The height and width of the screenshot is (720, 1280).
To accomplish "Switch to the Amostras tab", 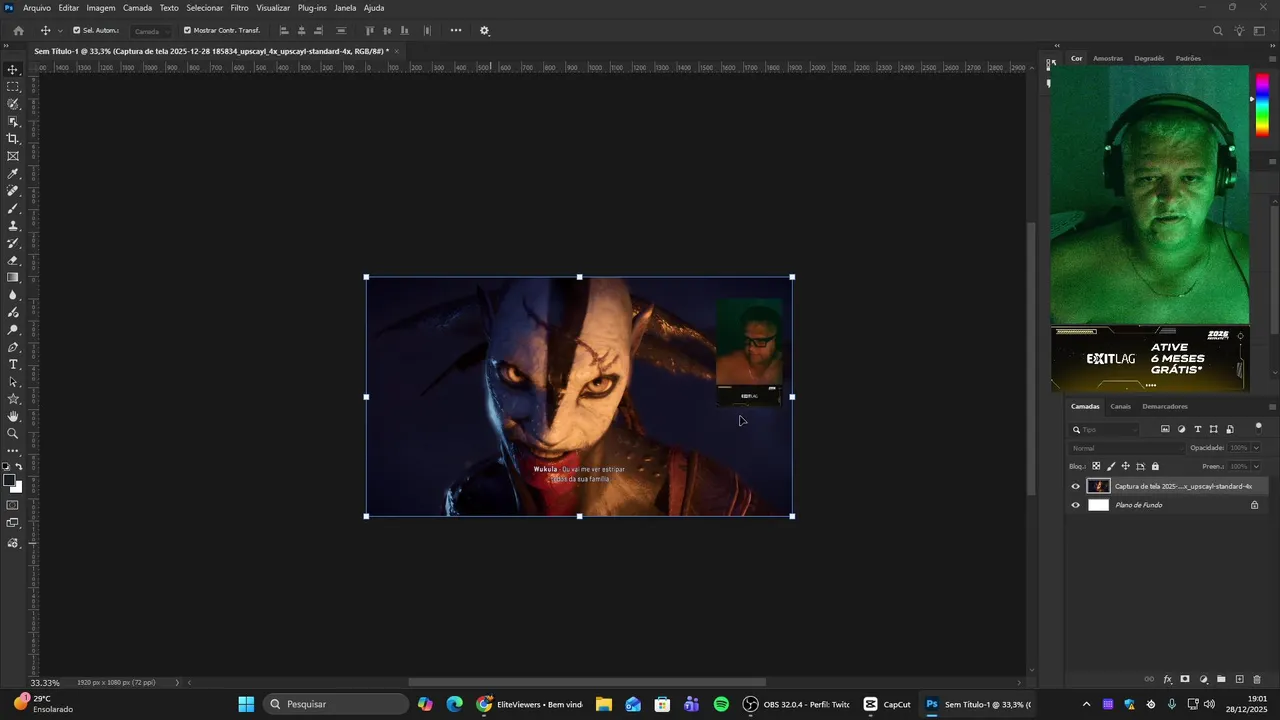I will pyautogui.click(x=1108, y=58).
